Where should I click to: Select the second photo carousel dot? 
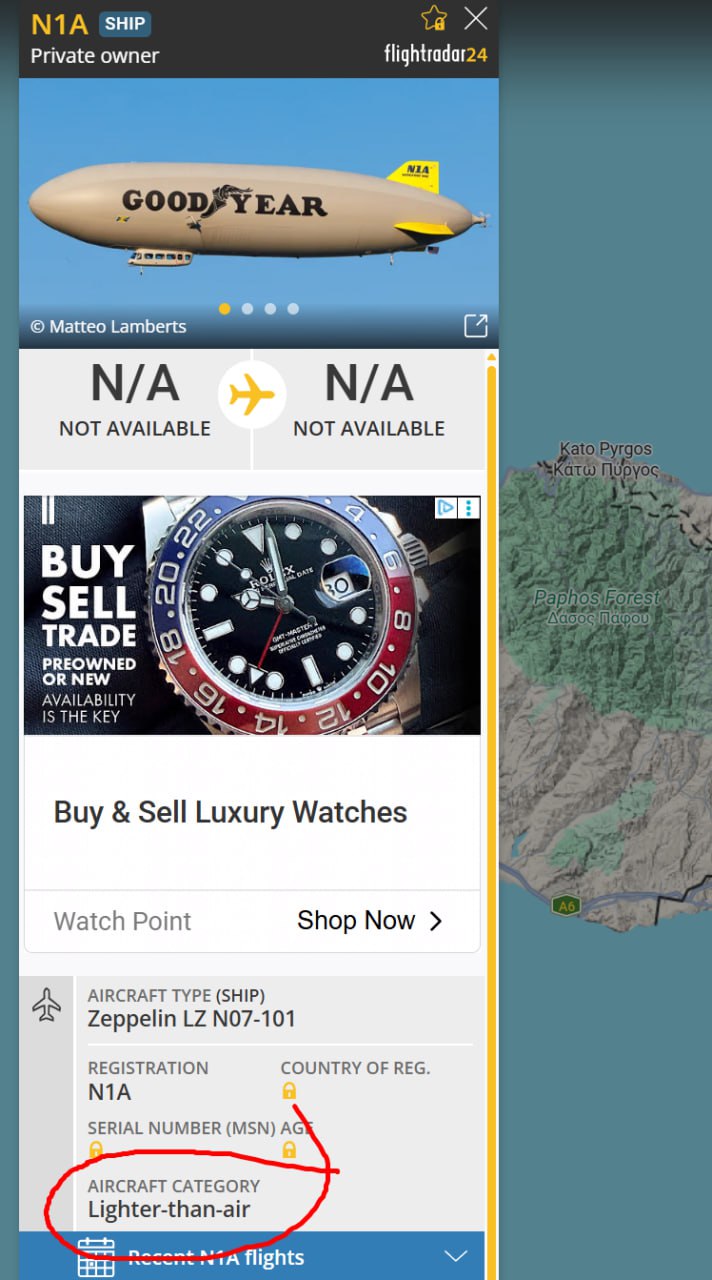click(x=247, y=309)
